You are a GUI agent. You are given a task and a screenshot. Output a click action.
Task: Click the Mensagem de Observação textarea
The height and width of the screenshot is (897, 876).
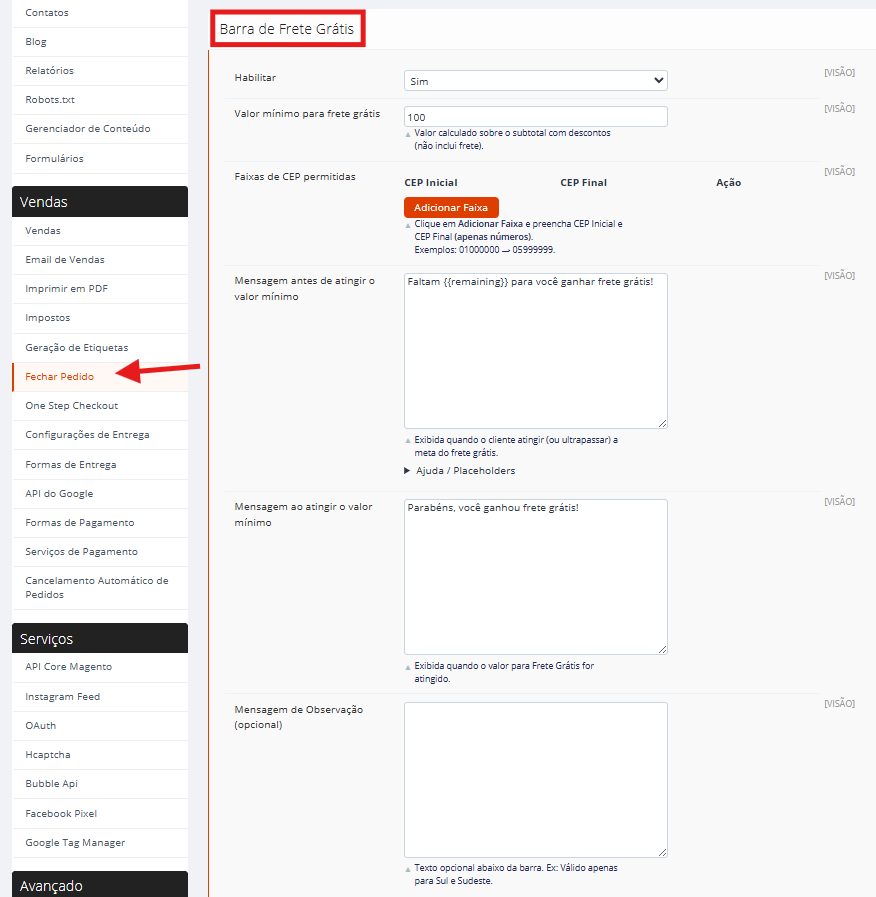point(535,779)
